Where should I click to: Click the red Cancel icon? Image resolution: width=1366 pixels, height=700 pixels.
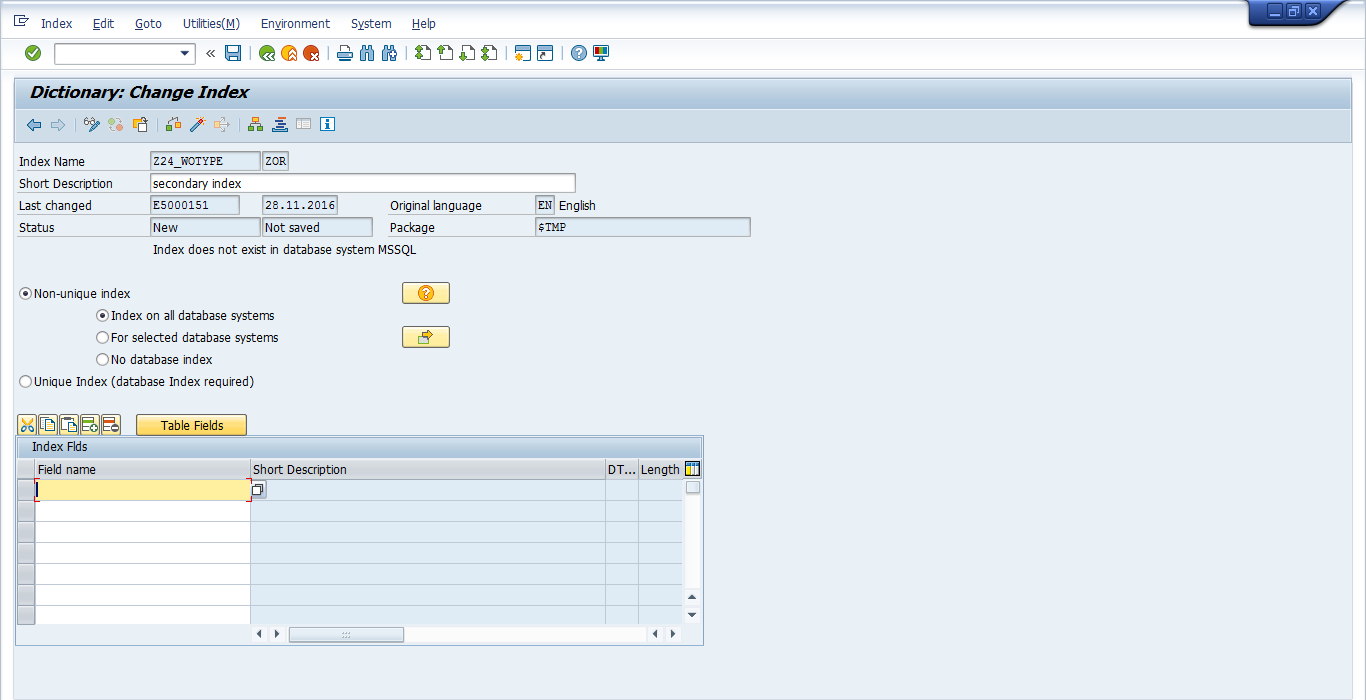tap(312, 53)
